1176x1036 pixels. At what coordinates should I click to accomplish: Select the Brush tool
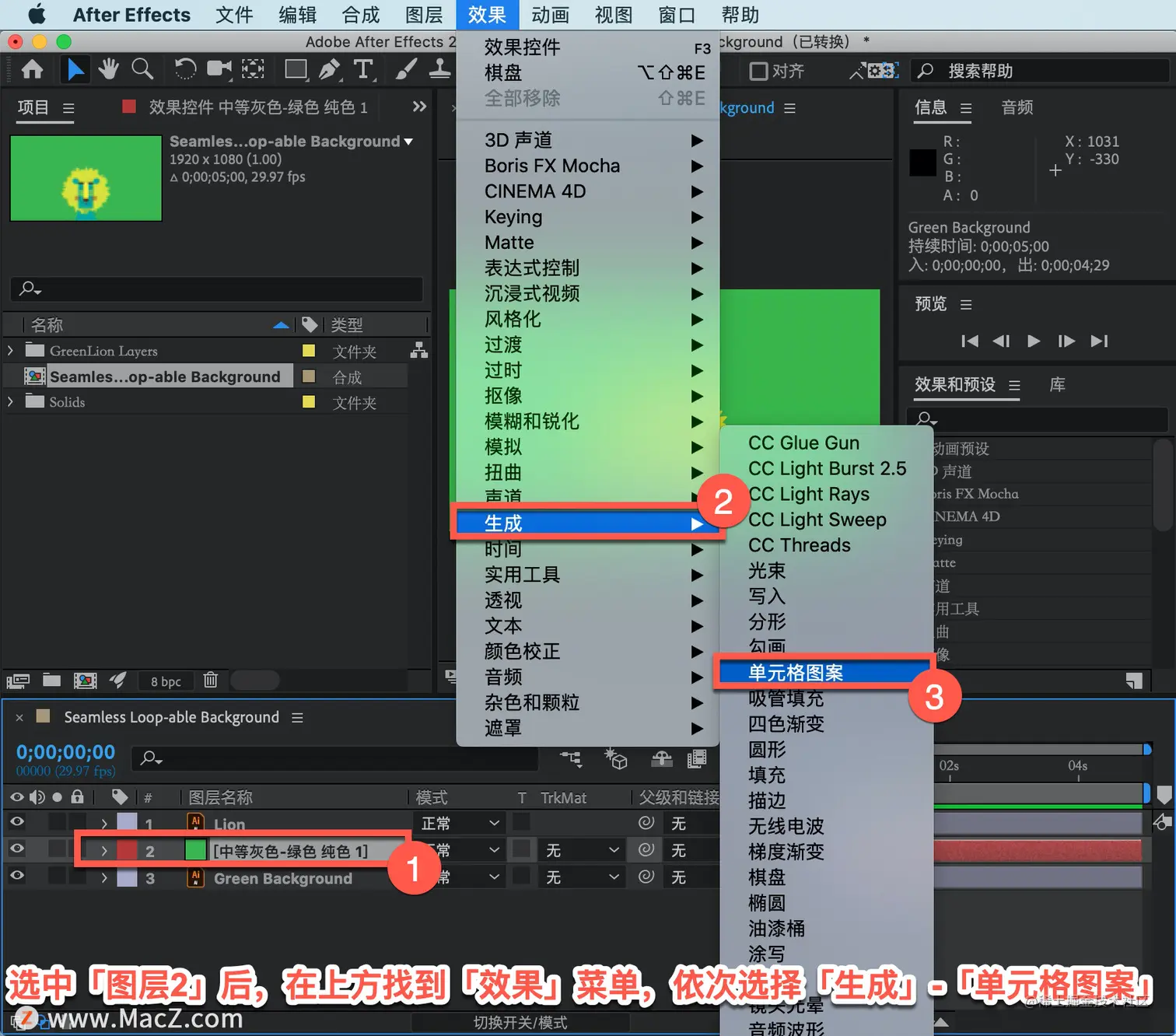[406, 70]
